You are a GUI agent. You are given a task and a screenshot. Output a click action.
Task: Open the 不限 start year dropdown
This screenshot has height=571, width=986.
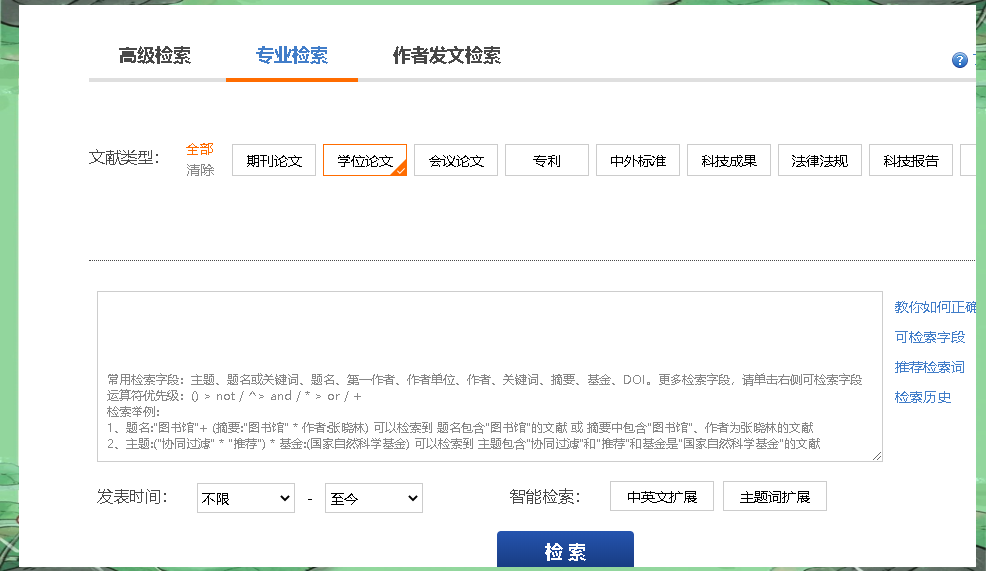246,498
